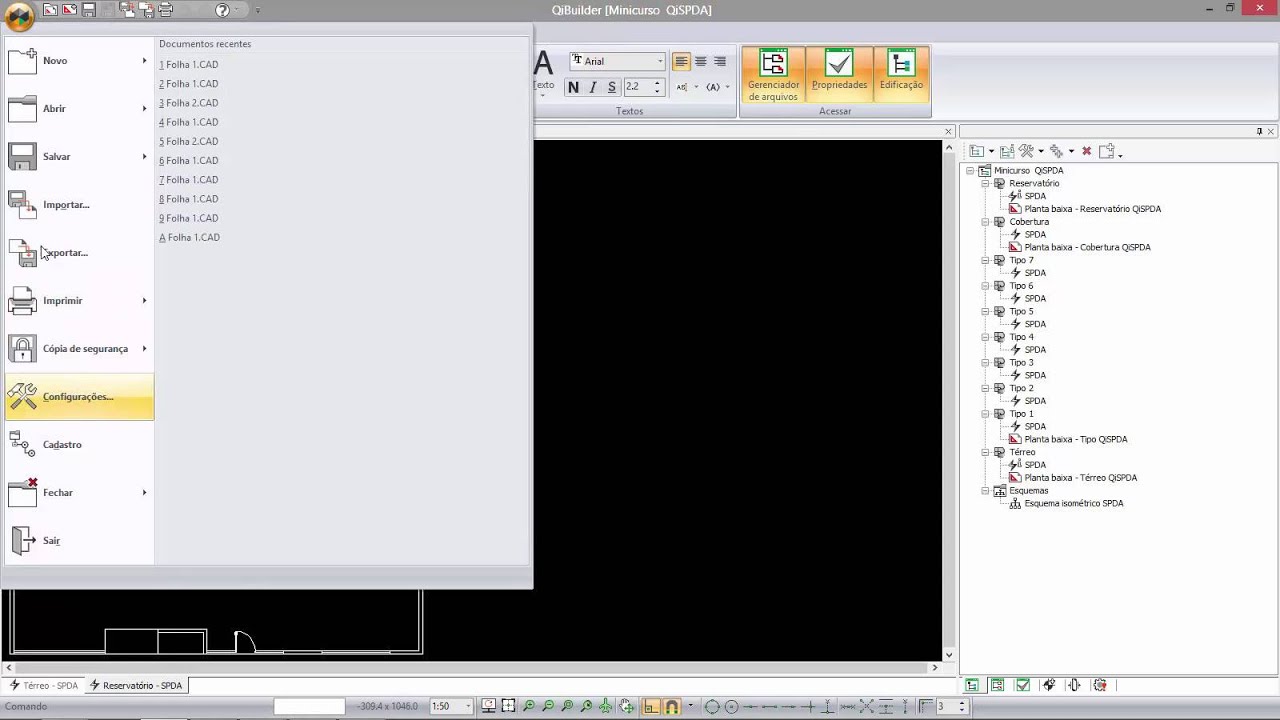Screen dimensions: 1280x720
Task: Choose Cadastro menu entry
Action: pos(79,445)
